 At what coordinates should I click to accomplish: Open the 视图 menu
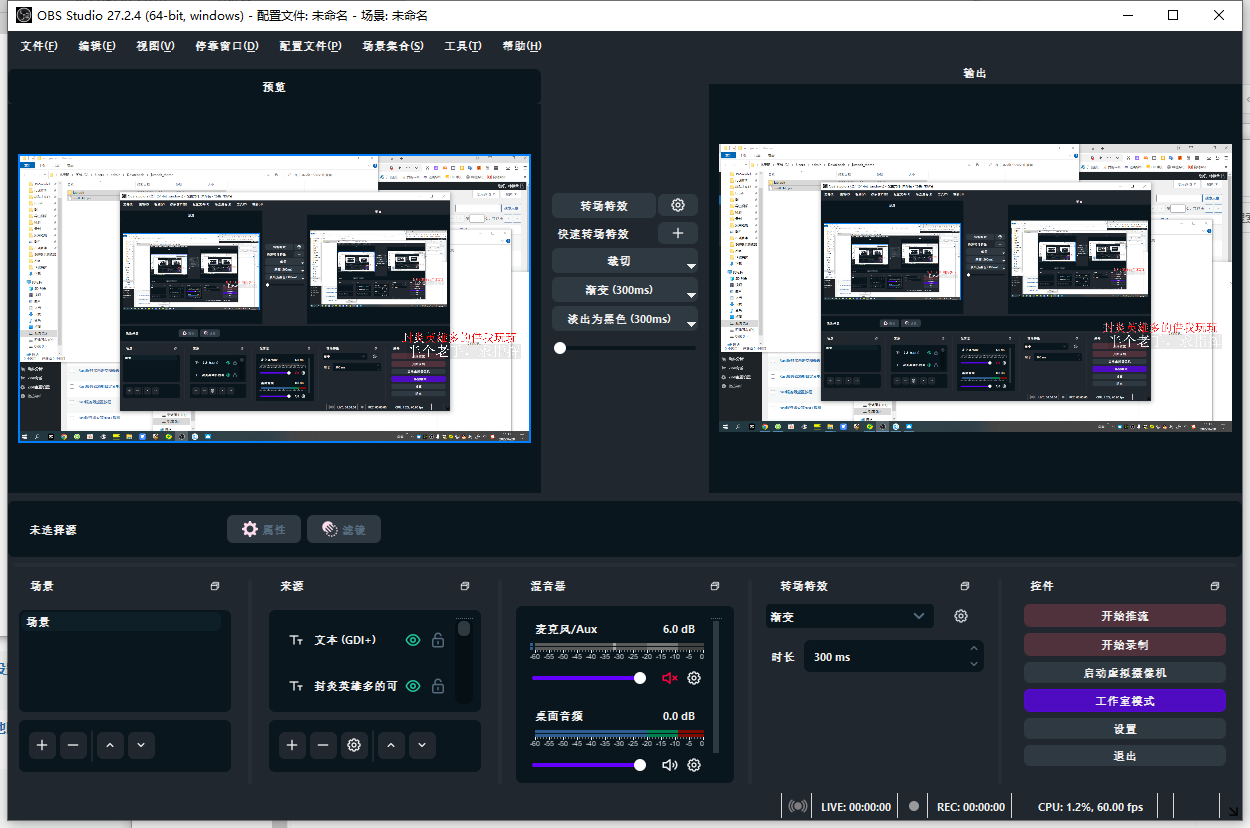point(155,46)
